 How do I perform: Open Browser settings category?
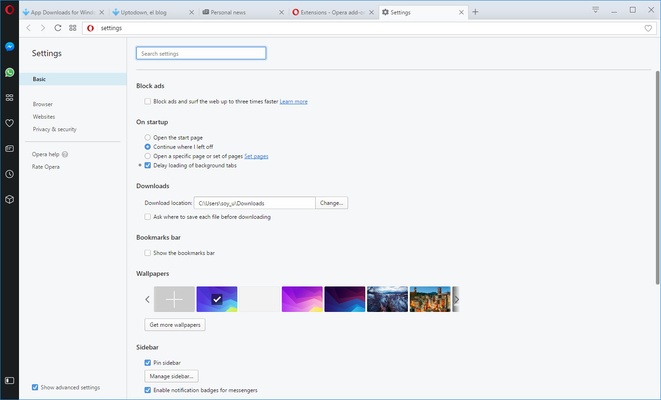43,104
